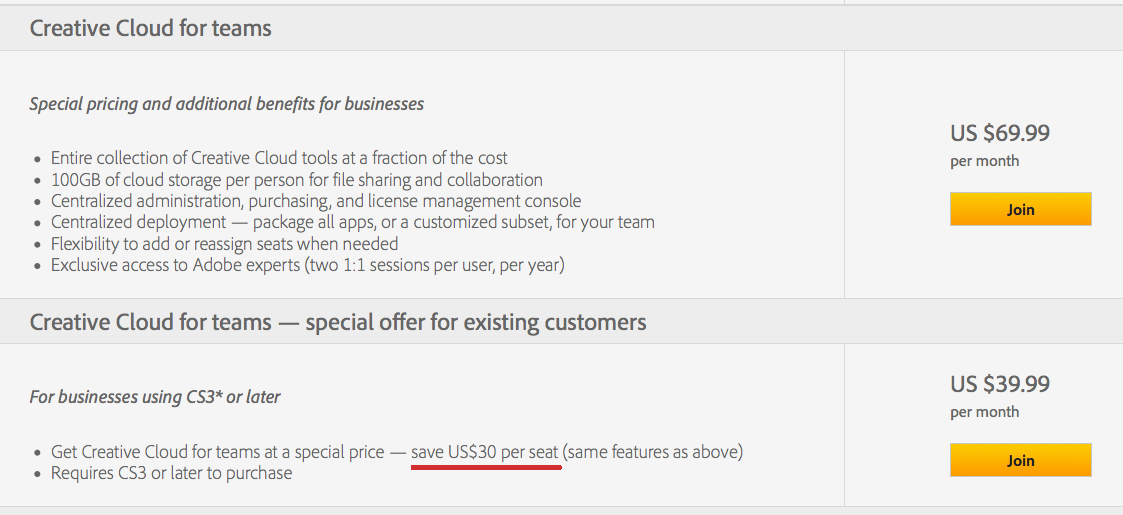1123x515 pixels.
Task: Click the 'Entire collection of Creative Cloud tools' bullet
Action: (x=279, y=158)
